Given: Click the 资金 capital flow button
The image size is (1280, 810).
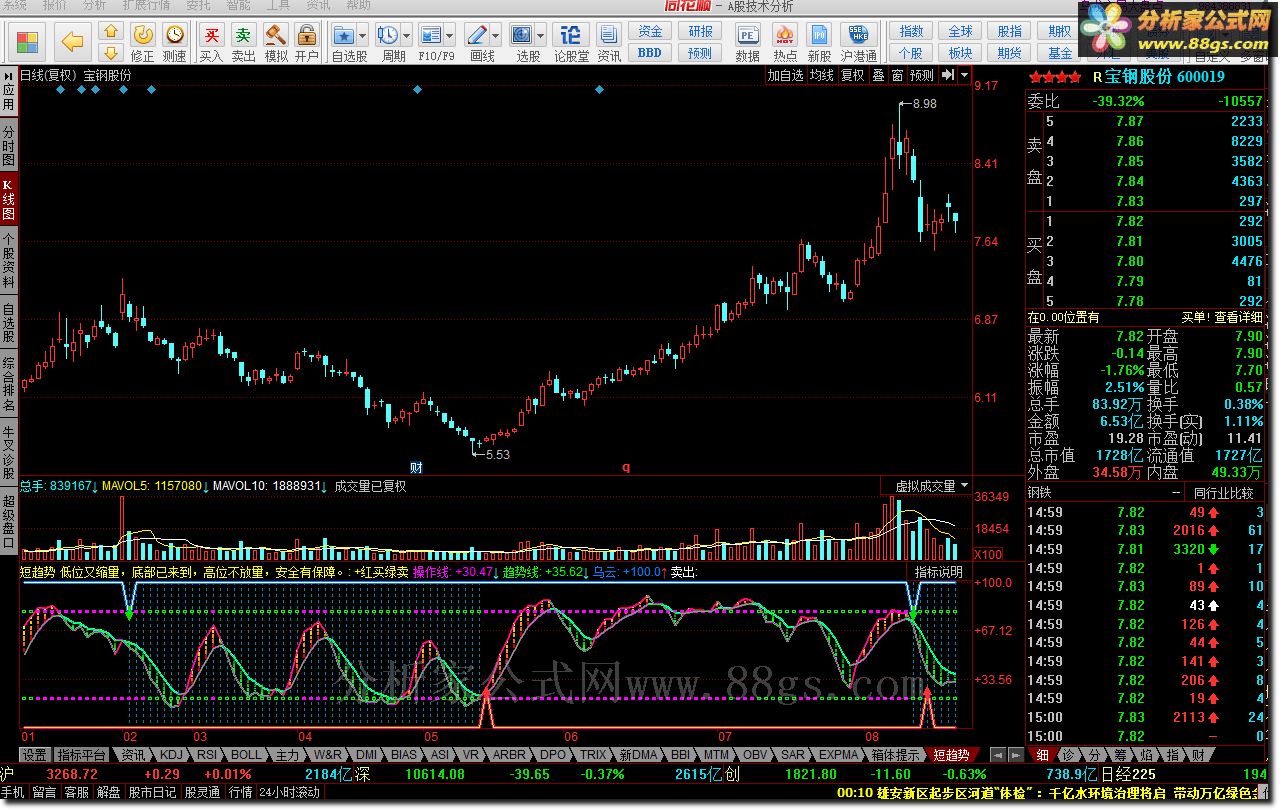Looking at the screenshot, I should pyautogui.click(x=650, y=32).
